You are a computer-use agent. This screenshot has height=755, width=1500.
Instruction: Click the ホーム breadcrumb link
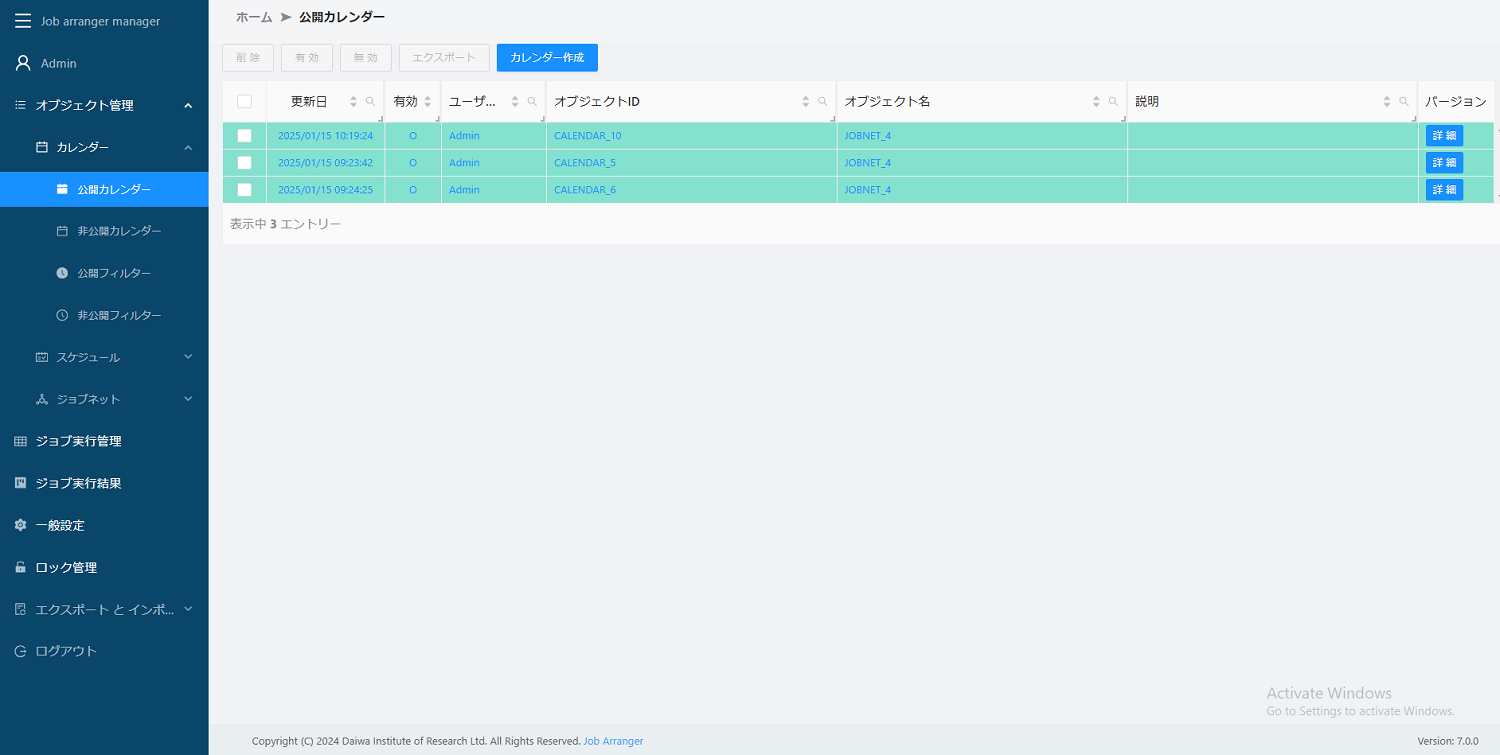coord(254,17)
